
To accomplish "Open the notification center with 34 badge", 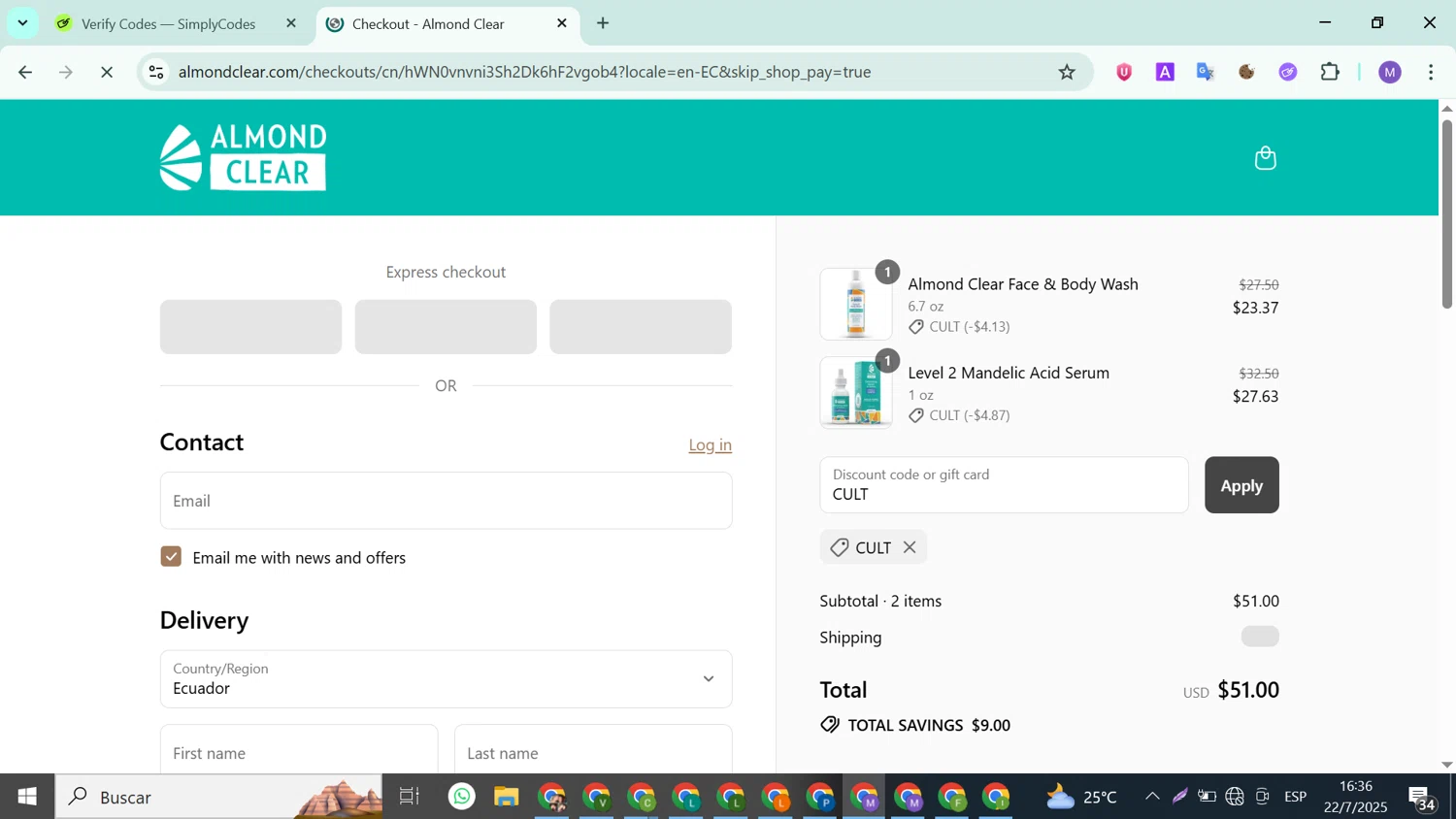I will click(x=1422, y=798).
